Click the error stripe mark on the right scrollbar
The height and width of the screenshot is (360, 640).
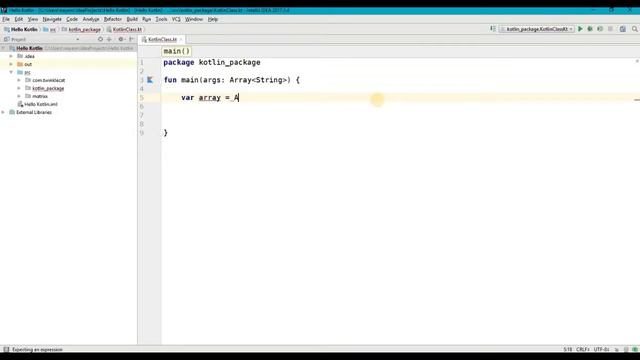637,100
